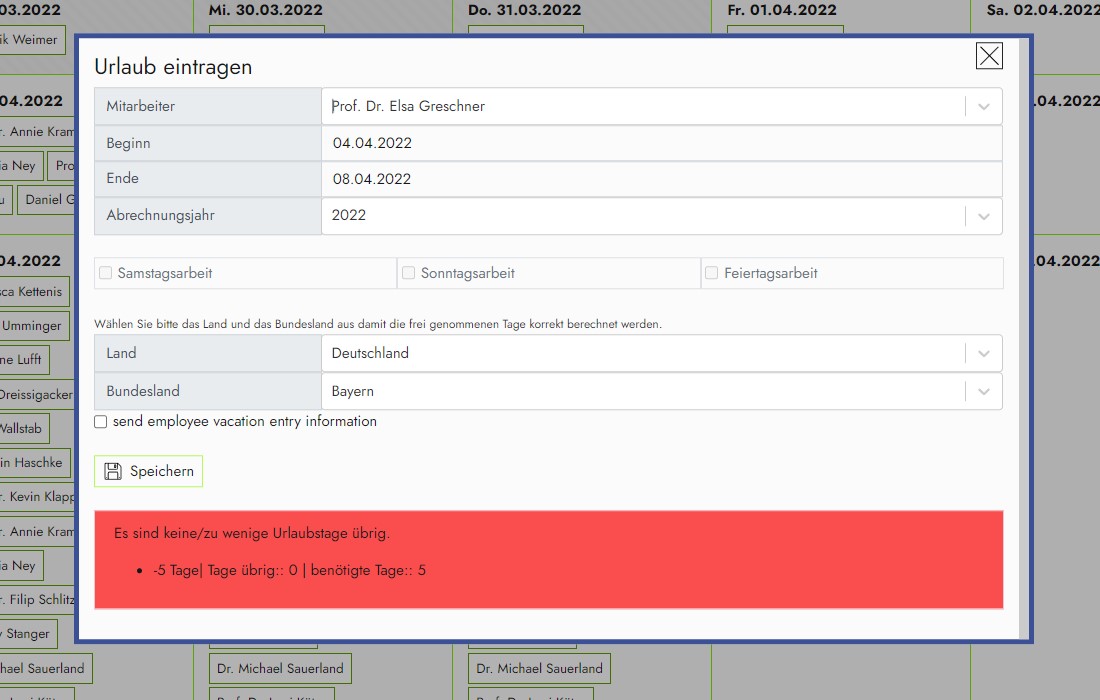Select Prof. Dr. Elsa Greschner employee field
This screenshot has height=700, width=1100.
(x=640, y=106)
